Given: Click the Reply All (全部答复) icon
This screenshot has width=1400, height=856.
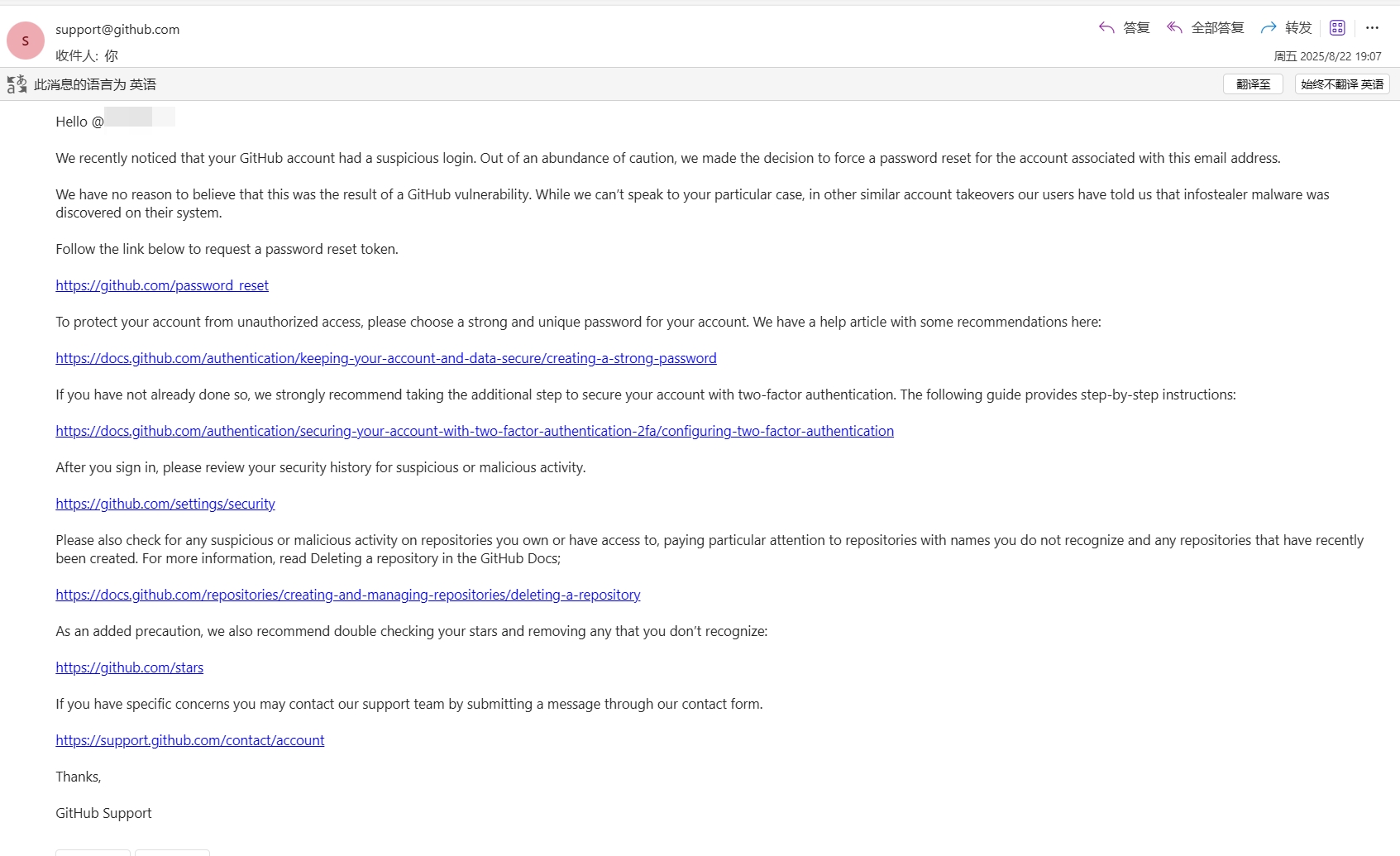Looking at the screenshot, I should coord(1174,27).
